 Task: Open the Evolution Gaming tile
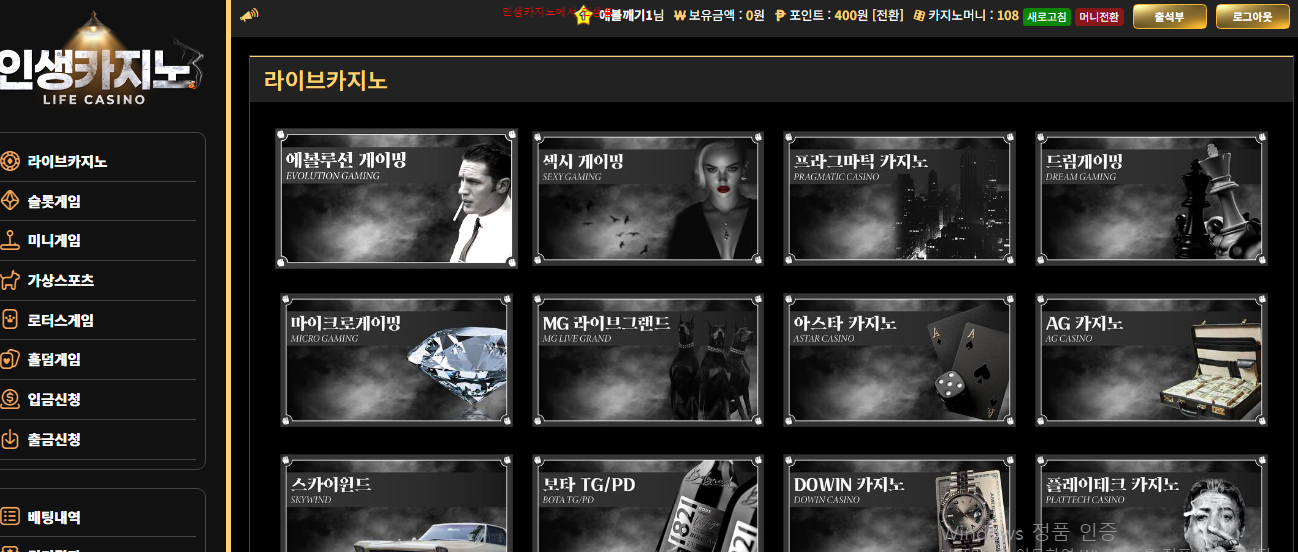[x=397, y=198]
